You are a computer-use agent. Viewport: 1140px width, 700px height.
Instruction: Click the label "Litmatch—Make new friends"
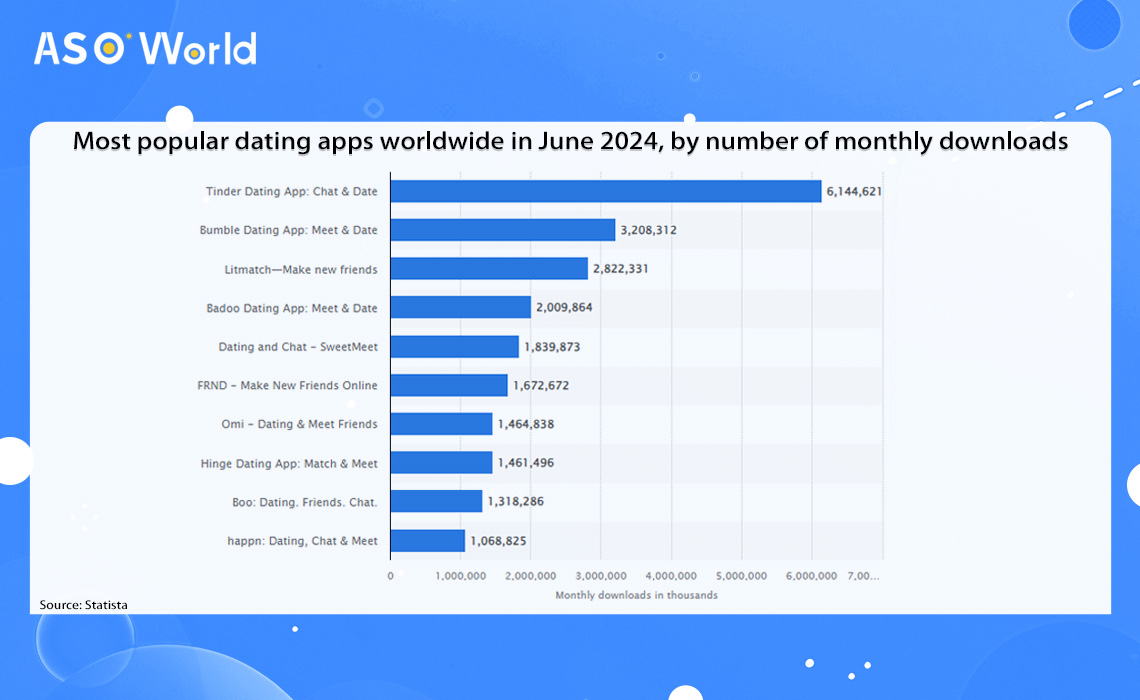(301, 269)
